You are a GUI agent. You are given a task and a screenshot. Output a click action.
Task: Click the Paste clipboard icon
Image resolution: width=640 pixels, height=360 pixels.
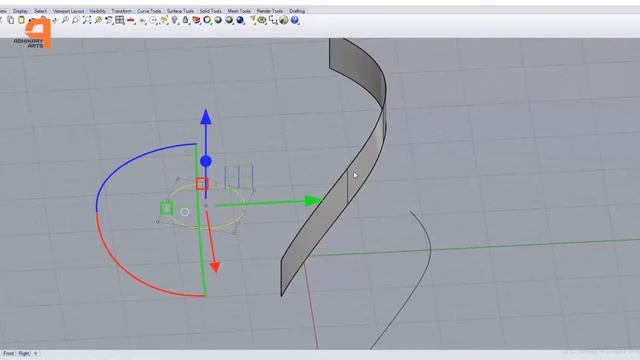(21, 20)
